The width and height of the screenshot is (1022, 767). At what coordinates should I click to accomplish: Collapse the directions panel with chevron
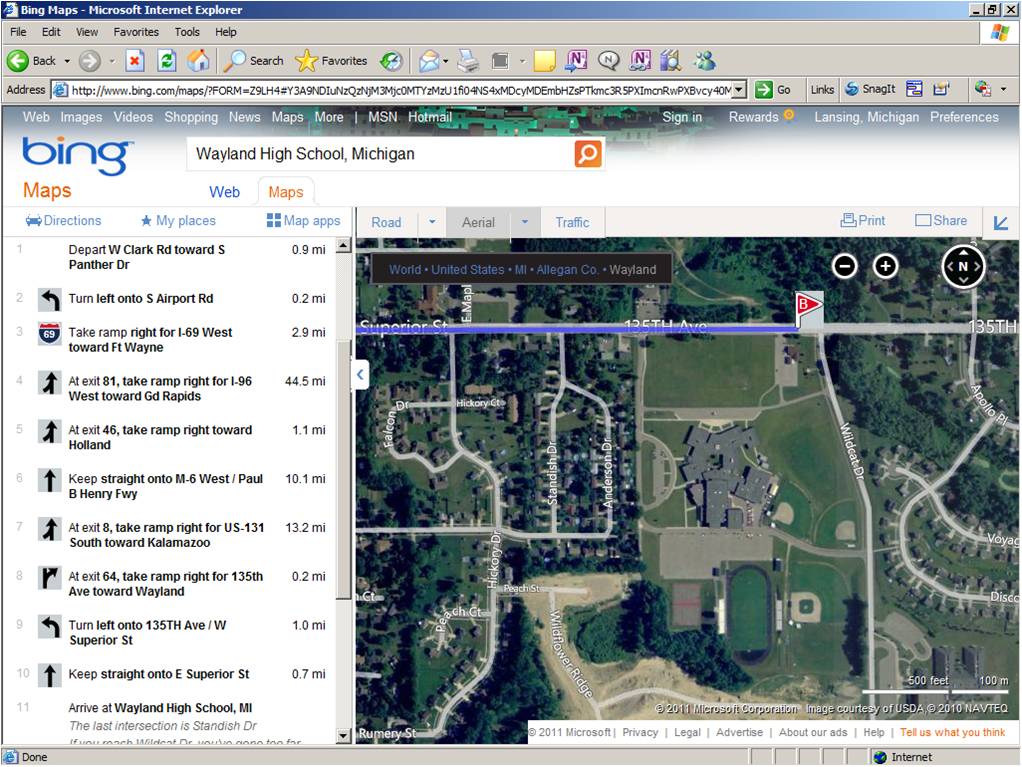361,375
